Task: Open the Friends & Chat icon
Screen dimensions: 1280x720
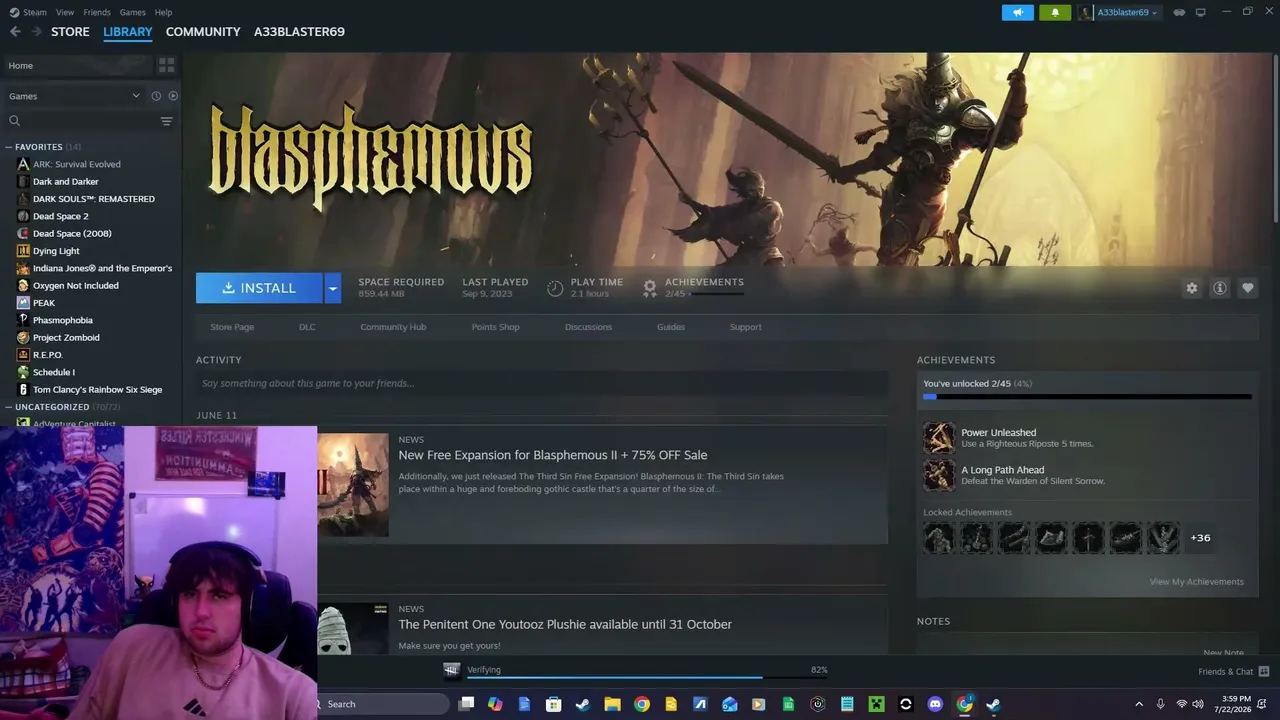Action: coord(1264,671)
